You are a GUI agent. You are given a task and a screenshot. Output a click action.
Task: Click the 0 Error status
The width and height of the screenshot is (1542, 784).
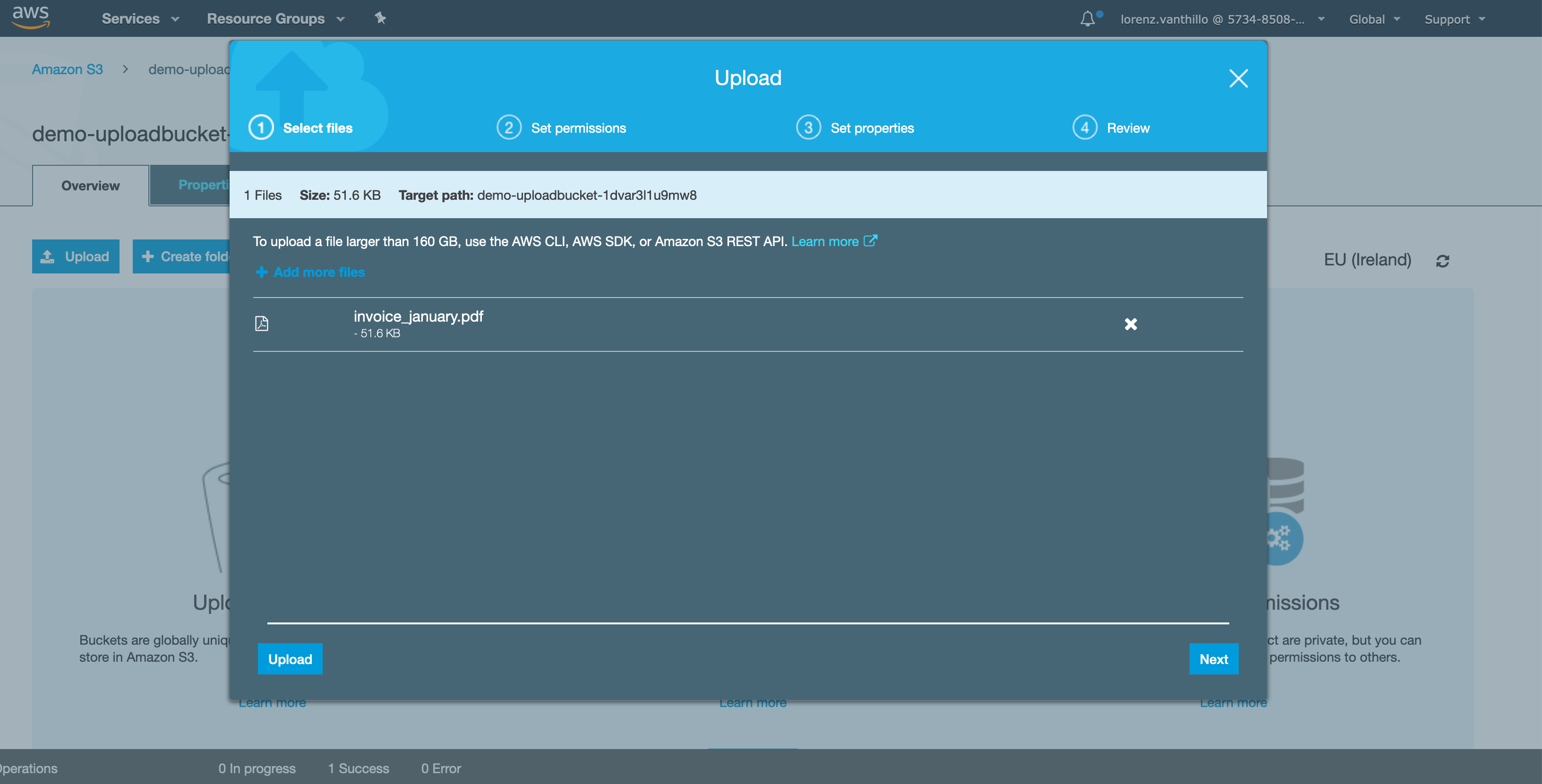tap(441, 768)
